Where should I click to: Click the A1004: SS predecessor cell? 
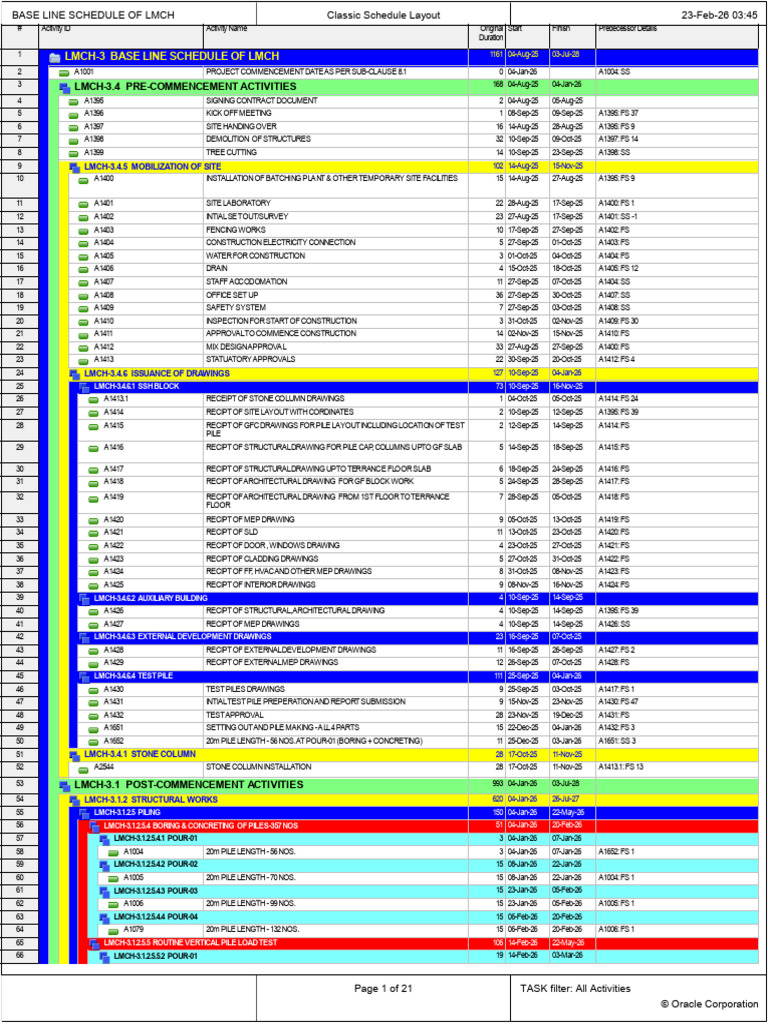(677, 72)
